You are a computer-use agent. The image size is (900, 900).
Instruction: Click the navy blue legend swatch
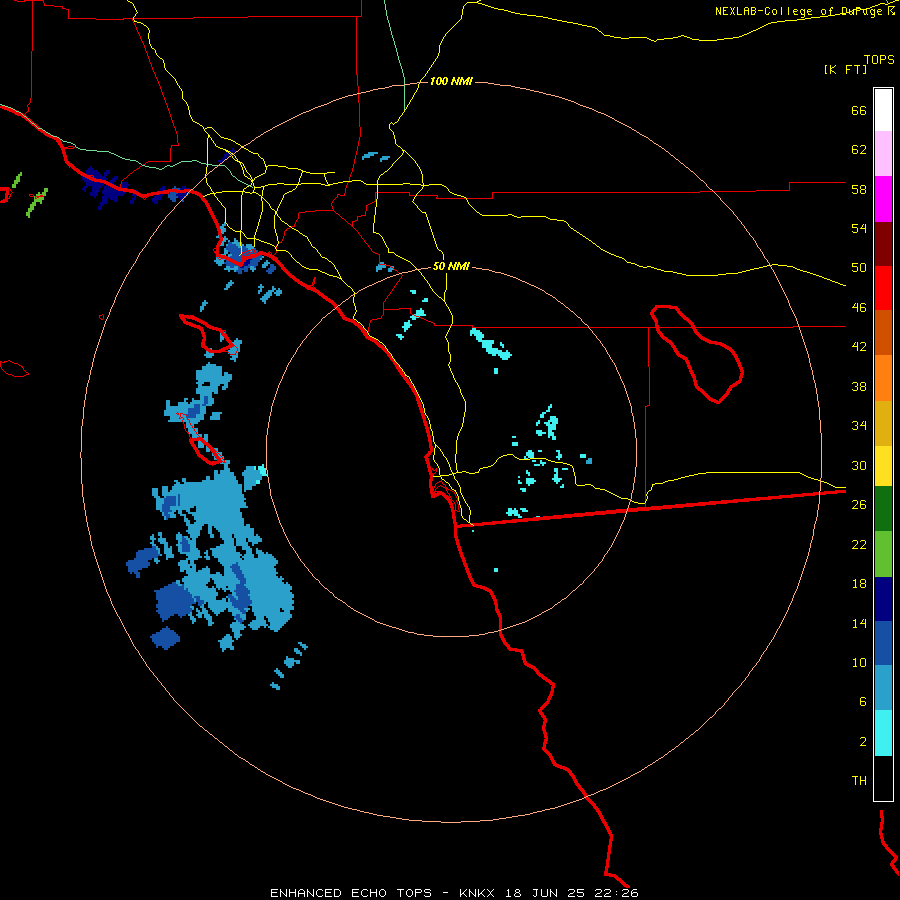[883, 599]
